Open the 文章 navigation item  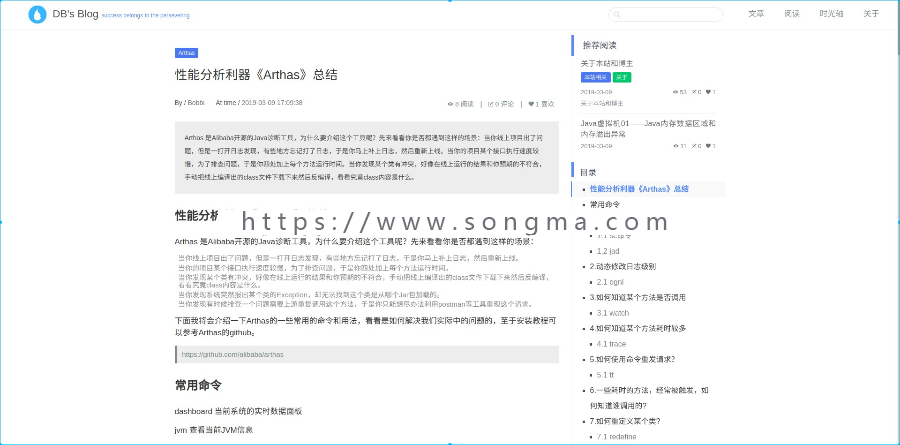[x=756, y=14]
